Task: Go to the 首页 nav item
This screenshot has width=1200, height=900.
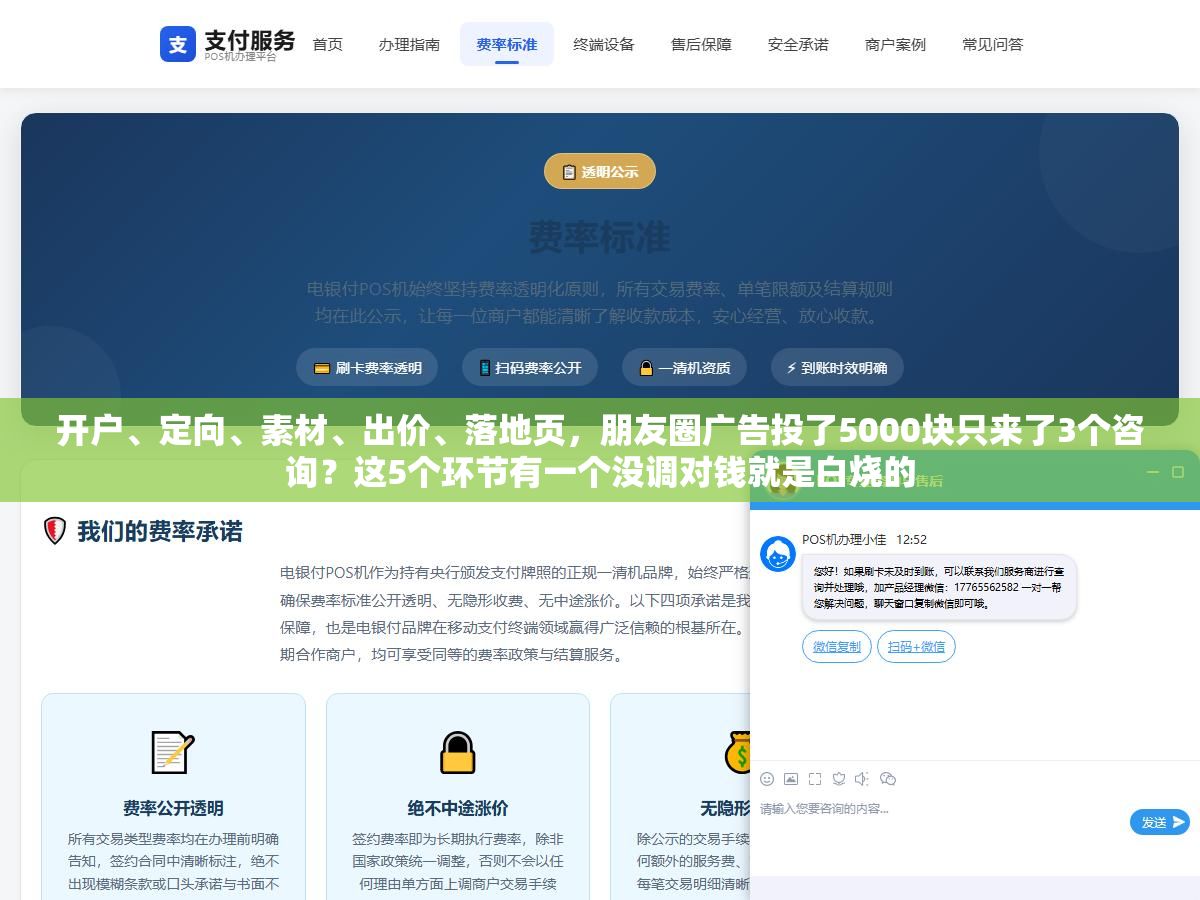Action: click(x=328, y=44)
